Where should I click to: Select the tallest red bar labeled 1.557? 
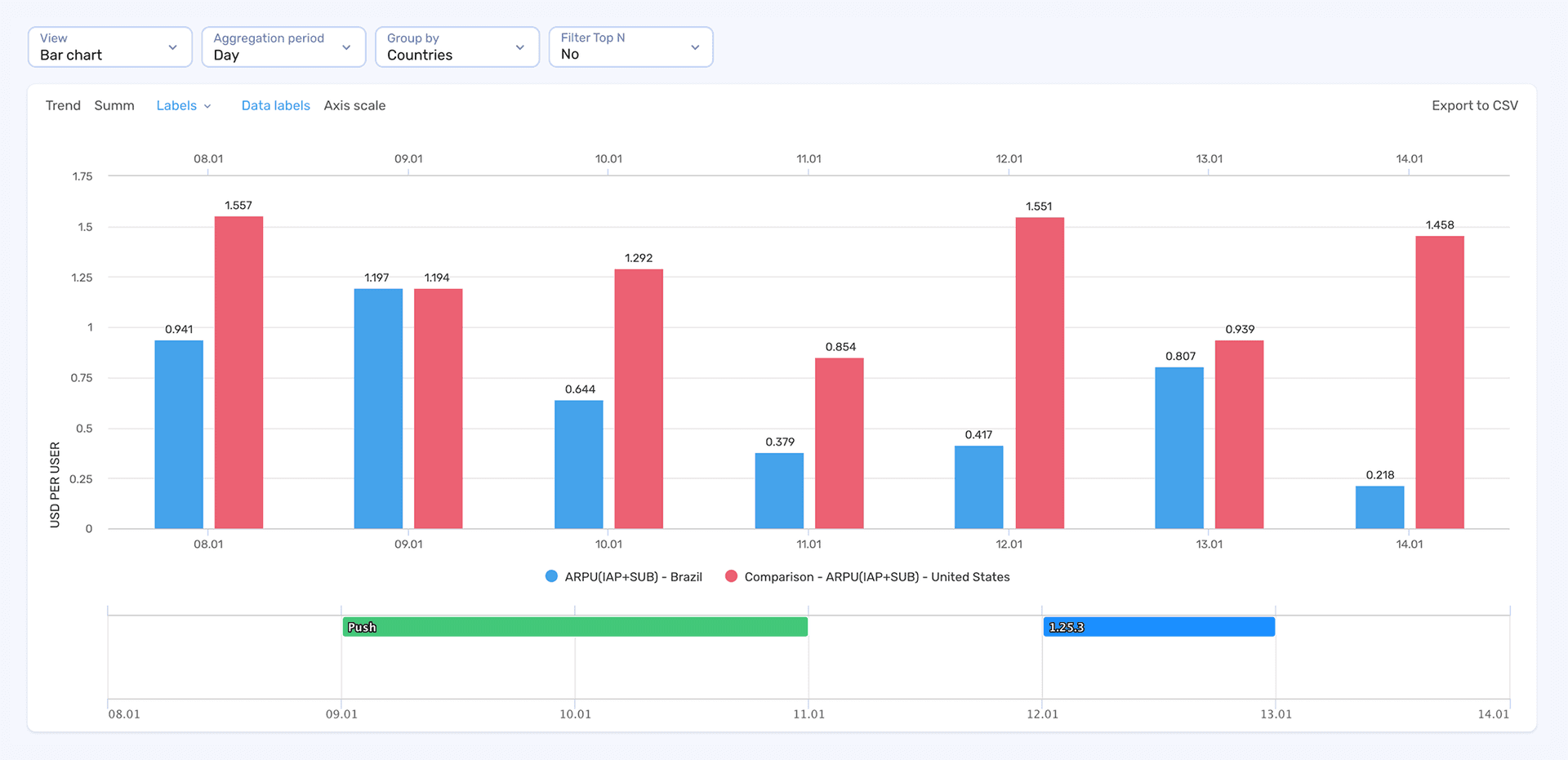[238, 367]
